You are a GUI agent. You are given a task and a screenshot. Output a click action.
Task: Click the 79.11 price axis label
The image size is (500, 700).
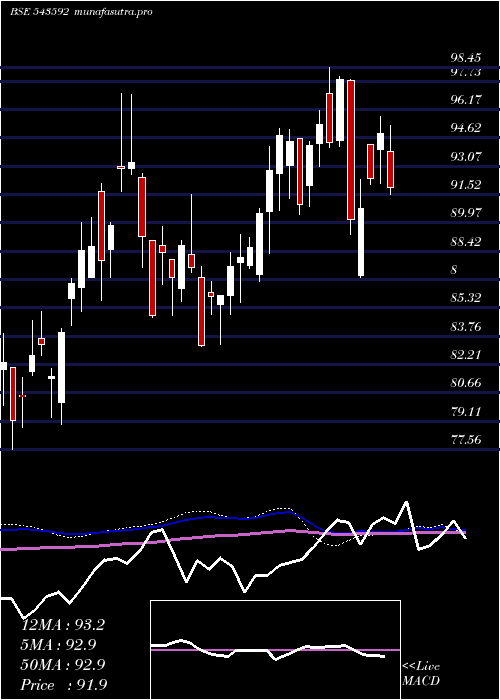click(466, 411)
